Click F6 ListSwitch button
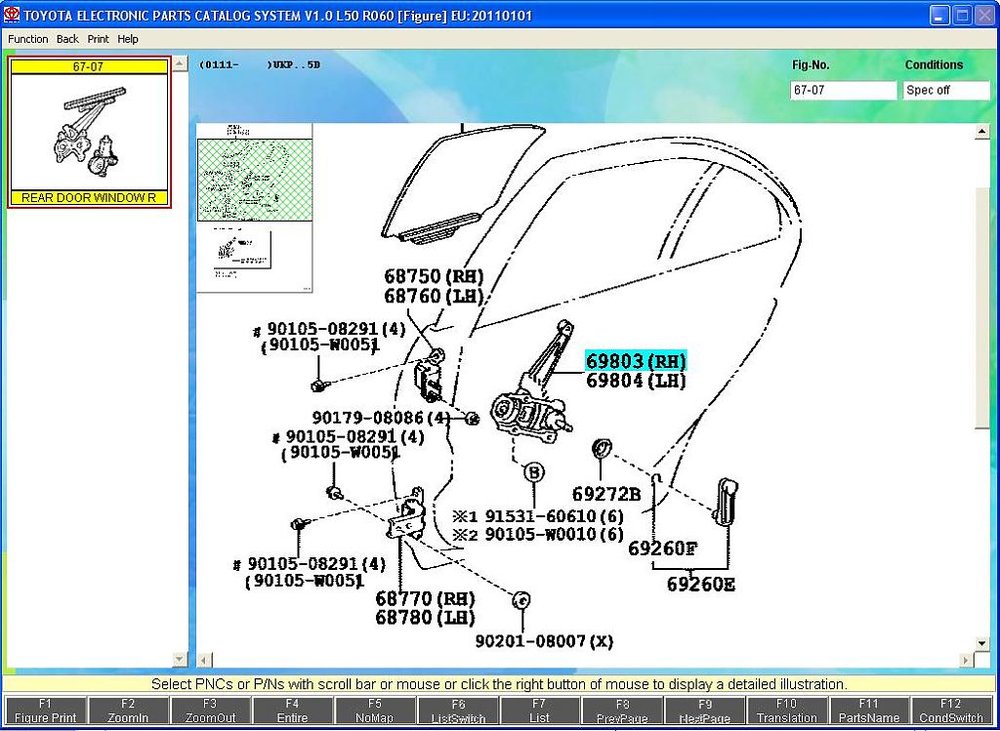This screenshot has width=1000, height=731. tap(457, 710)
